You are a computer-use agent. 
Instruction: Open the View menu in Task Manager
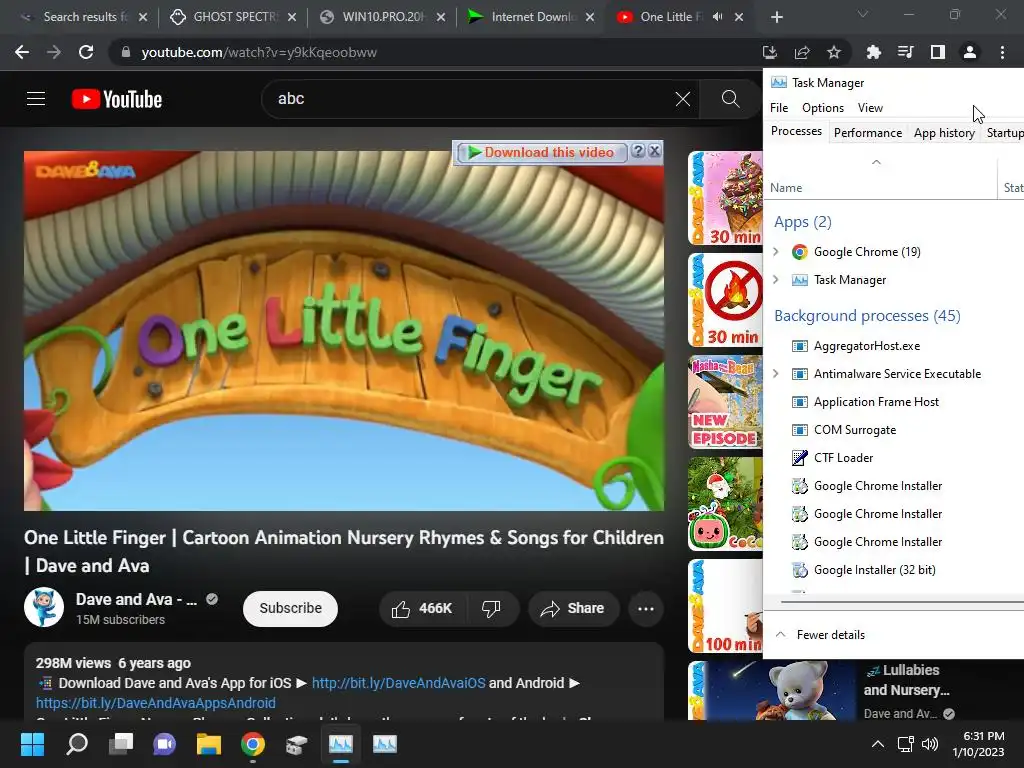click(x=871, y=108)
